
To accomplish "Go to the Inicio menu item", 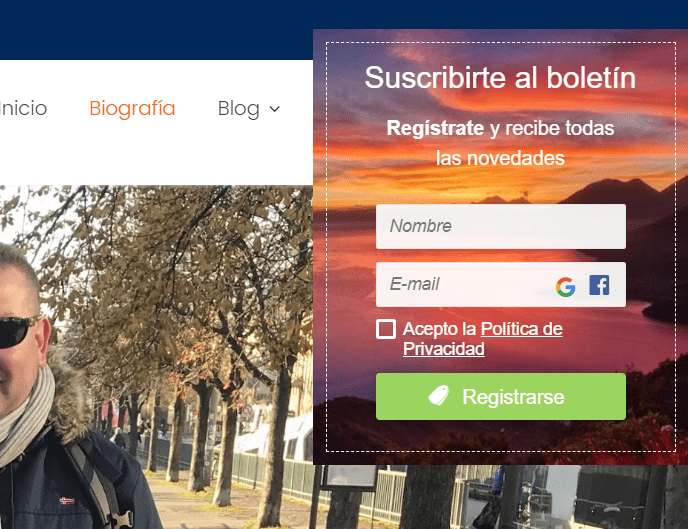I will click(23, 108).
